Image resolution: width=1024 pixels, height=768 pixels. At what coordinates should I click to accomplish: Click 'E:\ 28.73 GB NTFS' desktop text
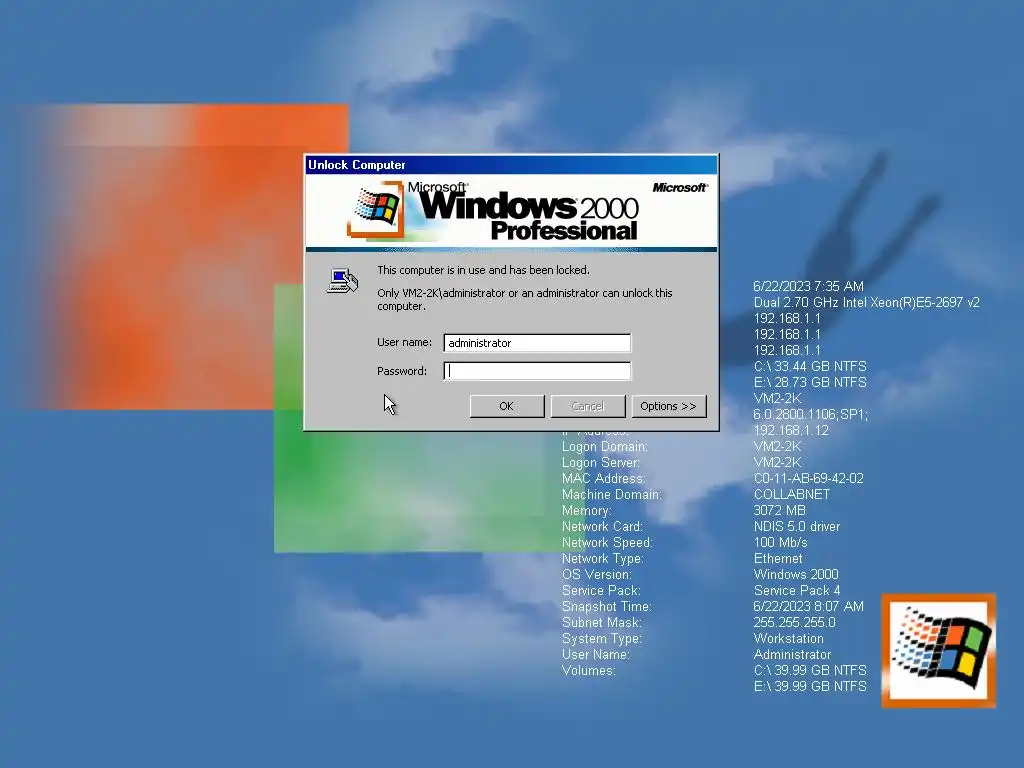point(810,382)
